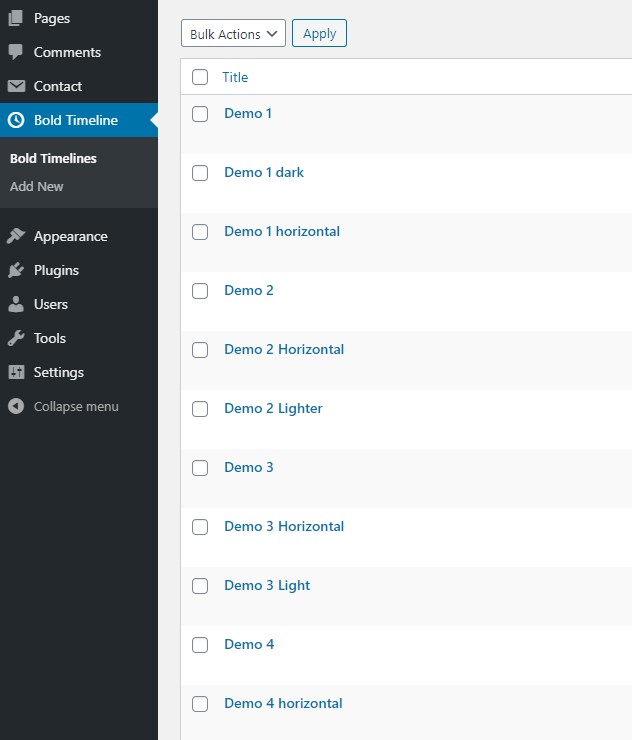The image size is (632, 740).
Task: Check the Demo 4 checkbox
Action: click(200, 645)
